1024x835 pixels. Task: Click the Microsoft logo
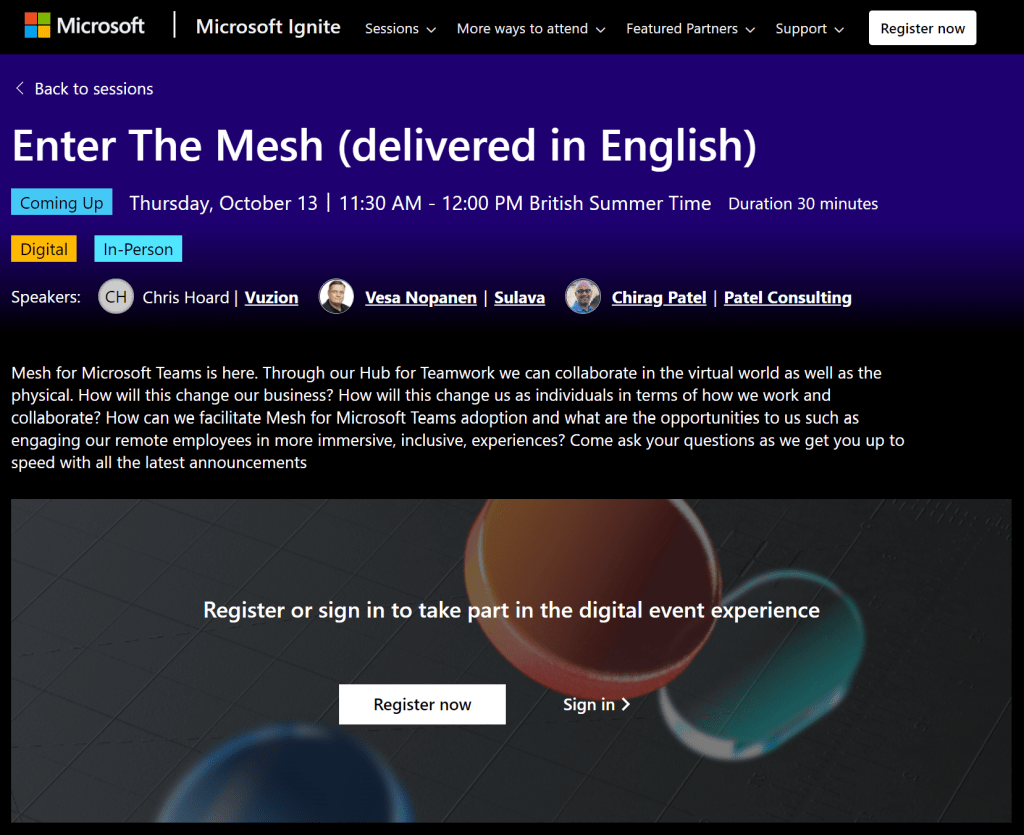[x=85, y=27]
